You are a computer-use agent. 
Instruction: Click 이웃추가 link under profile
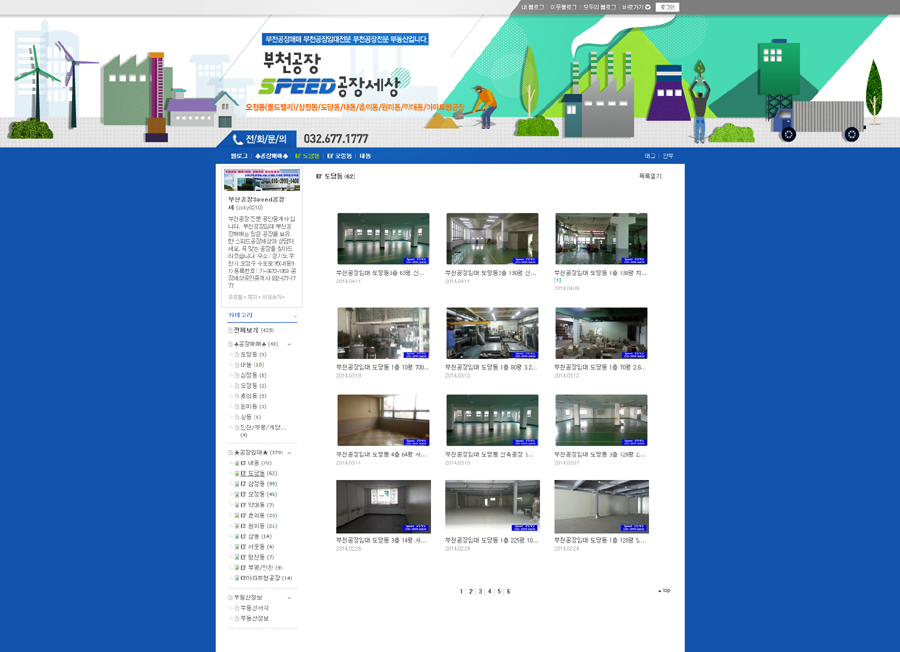(x=271, y=297)
